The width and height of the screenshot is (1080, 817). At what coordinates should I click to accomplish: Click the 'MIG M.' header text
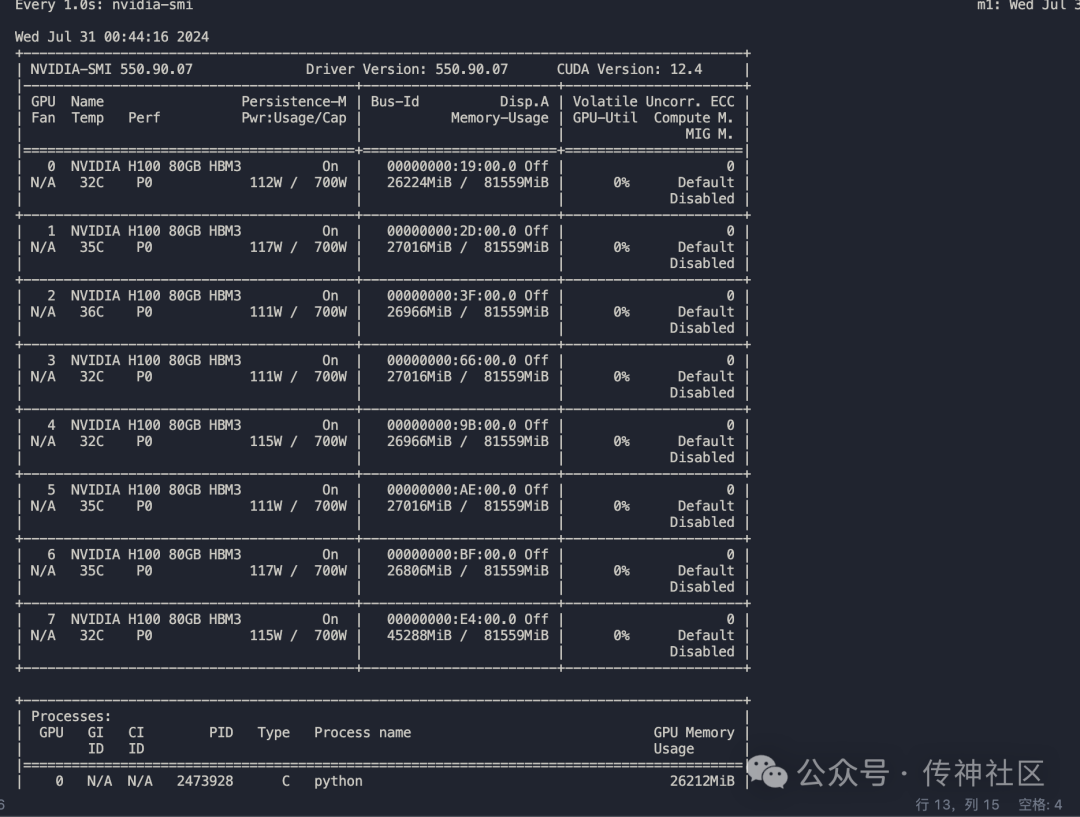click(709, 134)
